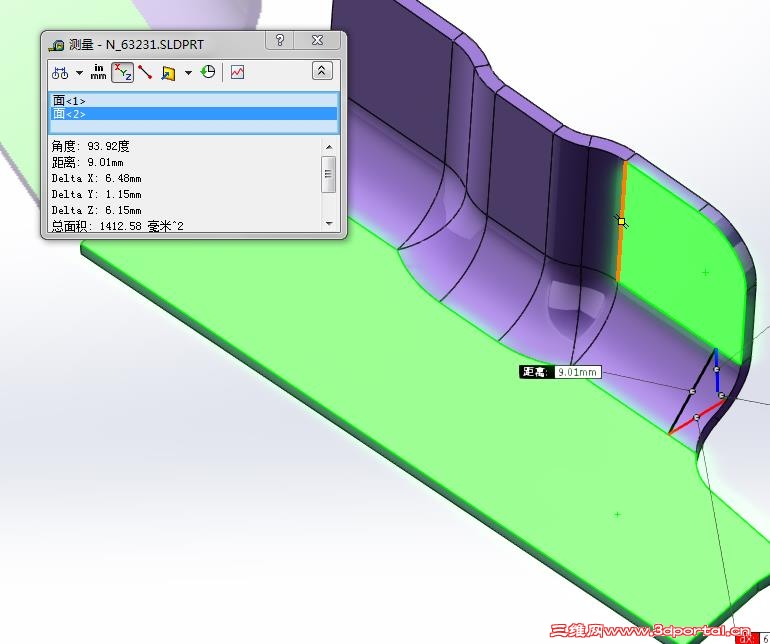Select 面<1> in the selection list

194,101
